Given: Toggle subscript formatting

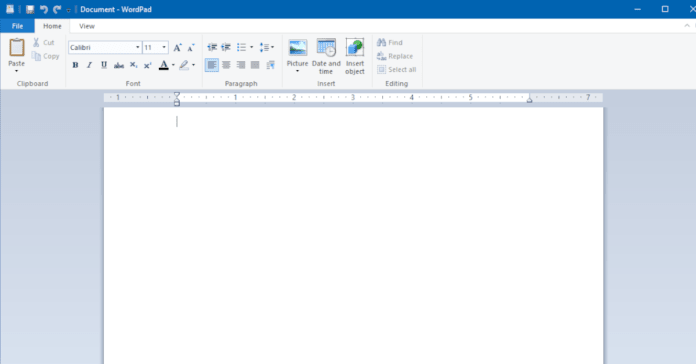Looking at the screenshot, I should [133, 65].
